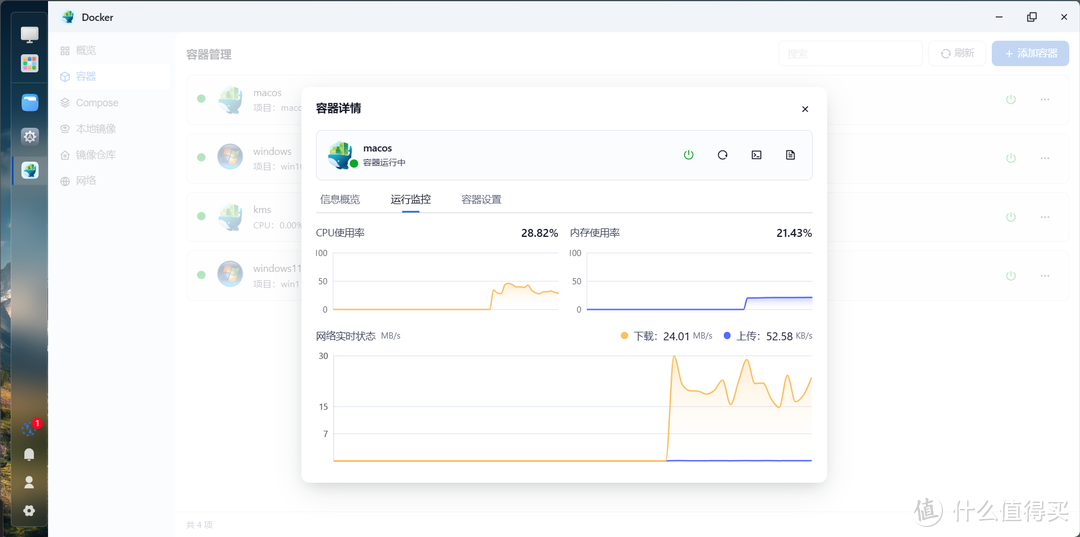
Task: Select 容器 in Docker sidebar
Action: click(x=111, y=76)
